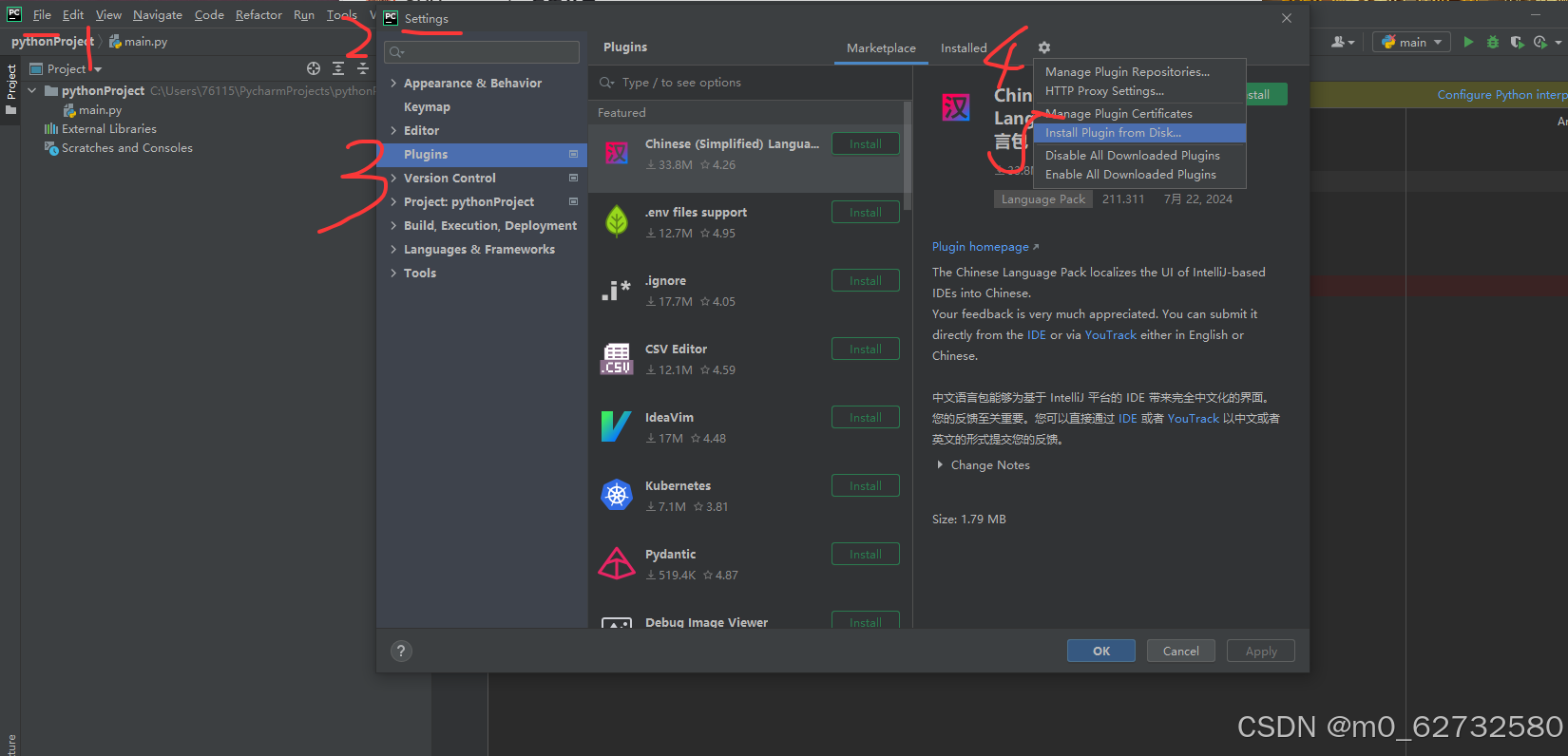Viewport: 1568px width, 756px height.
Task: Choose Install Plugin from Disk menu item
Action: click(1139, 133)
